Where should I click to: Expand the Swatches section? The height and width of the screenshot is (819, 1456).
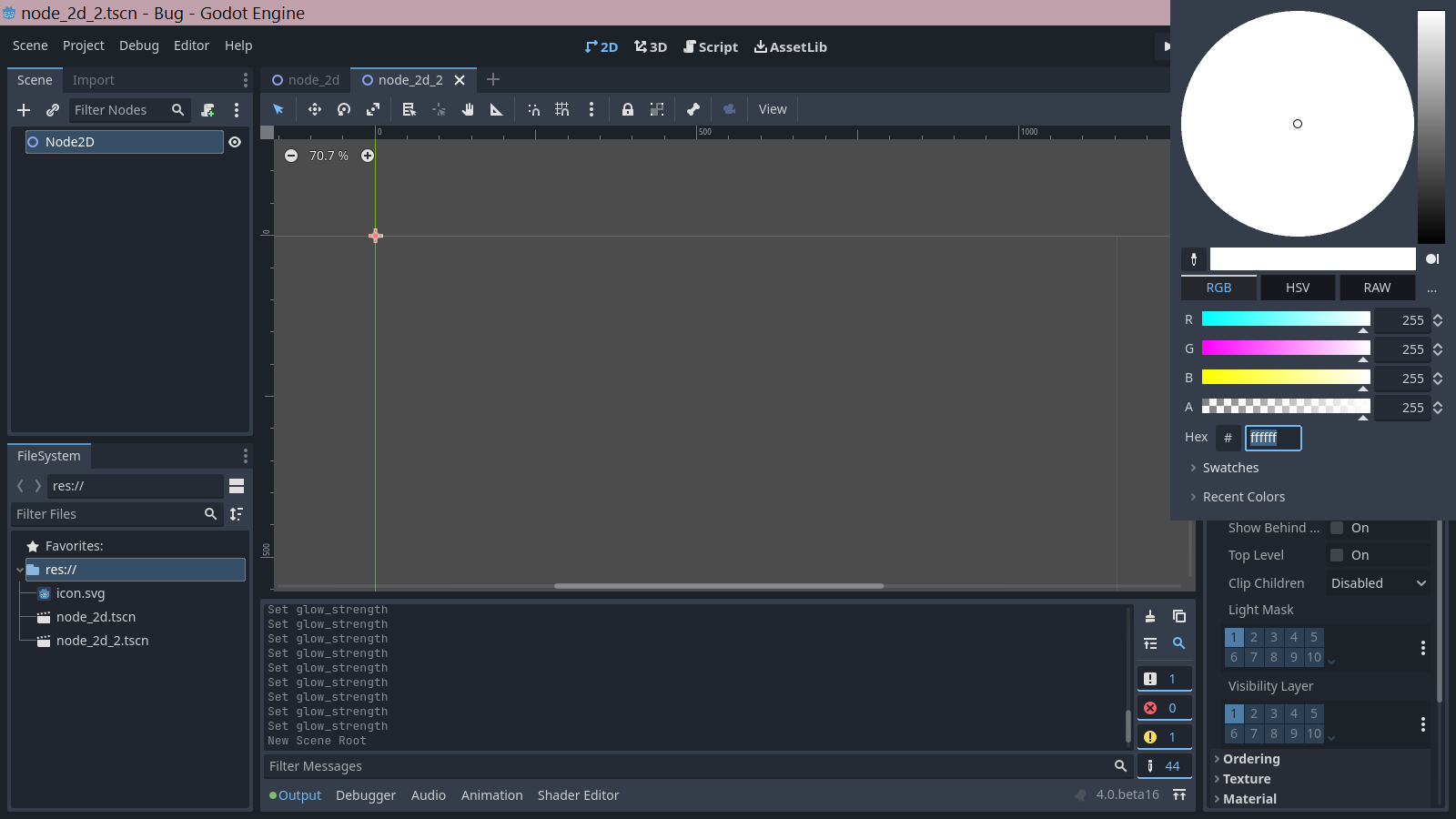pos(1230,467)
